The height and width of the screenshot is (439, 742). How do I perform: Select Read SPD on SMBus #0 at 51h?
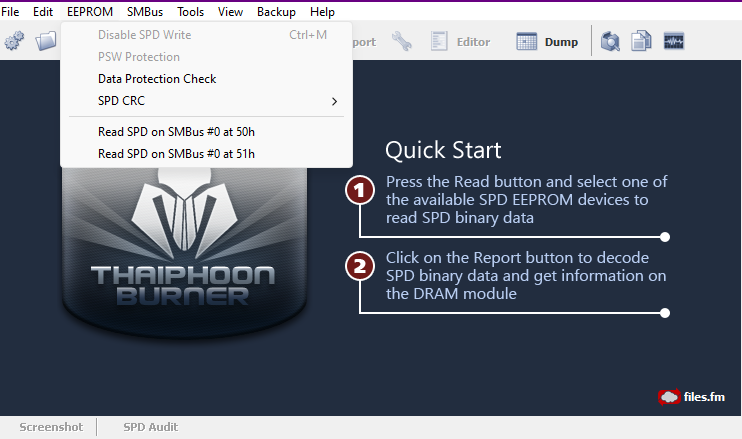point(206,154)
